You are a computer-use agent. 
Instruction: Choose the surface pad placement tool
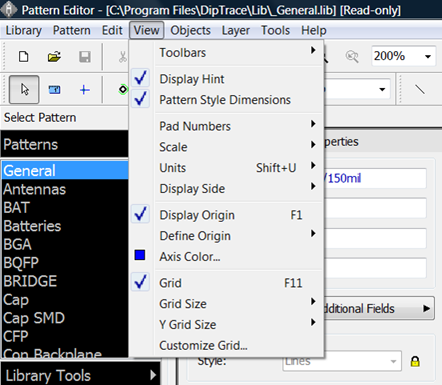coord(54,90)
